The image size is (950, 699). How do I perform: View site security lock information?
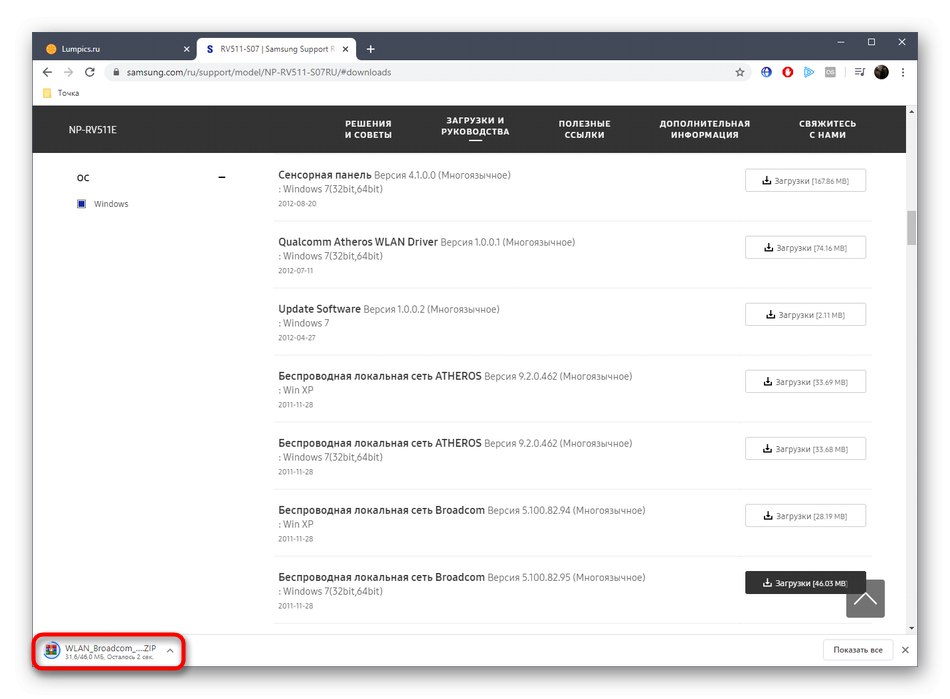pyautogui.click(x=116, y=72)
